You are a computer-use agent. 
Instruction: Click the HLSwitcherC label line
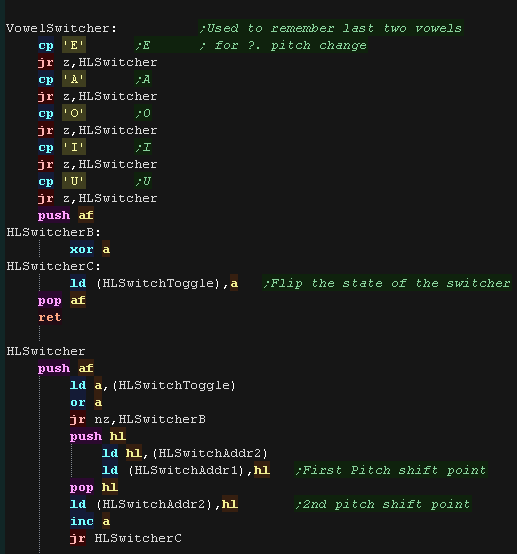click(54, 266)
